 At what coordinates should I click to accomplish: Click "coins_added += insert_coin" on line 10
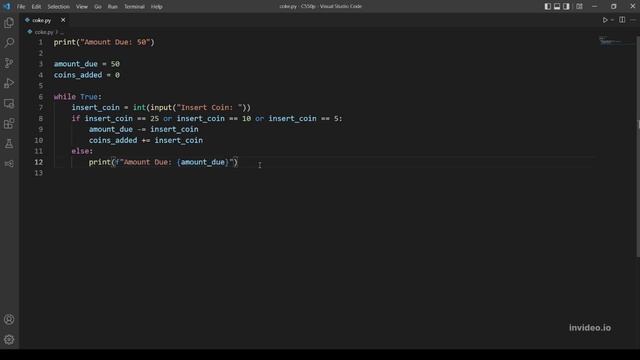pyautogui.click(x=146, y=140)
